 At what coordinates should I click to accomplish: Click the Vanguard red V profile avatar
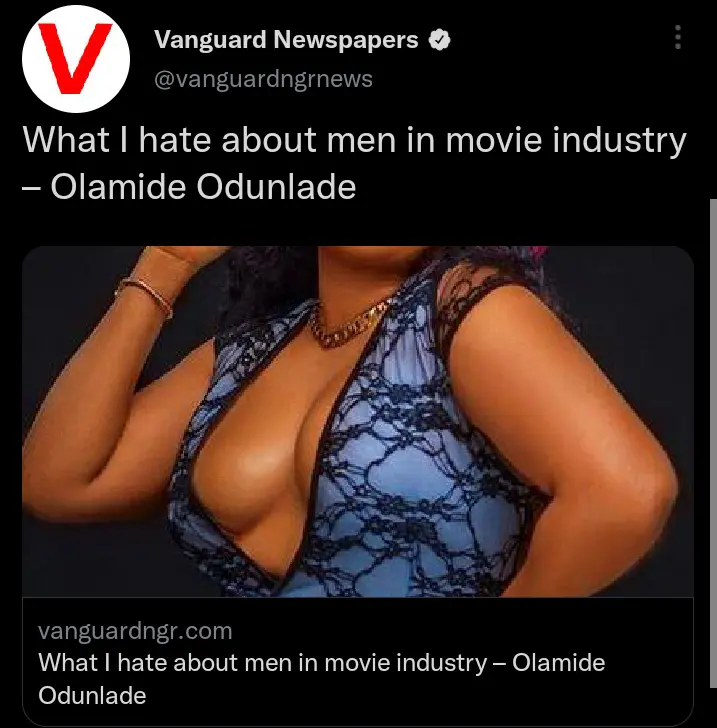point(76,59)
